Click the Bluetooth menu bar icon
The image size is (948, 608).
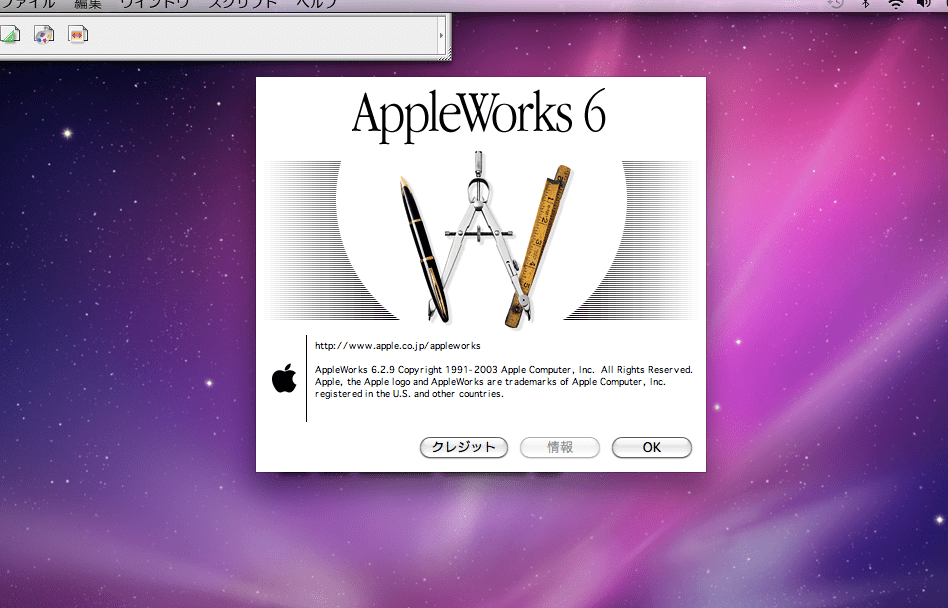click(x=866, y=3)
